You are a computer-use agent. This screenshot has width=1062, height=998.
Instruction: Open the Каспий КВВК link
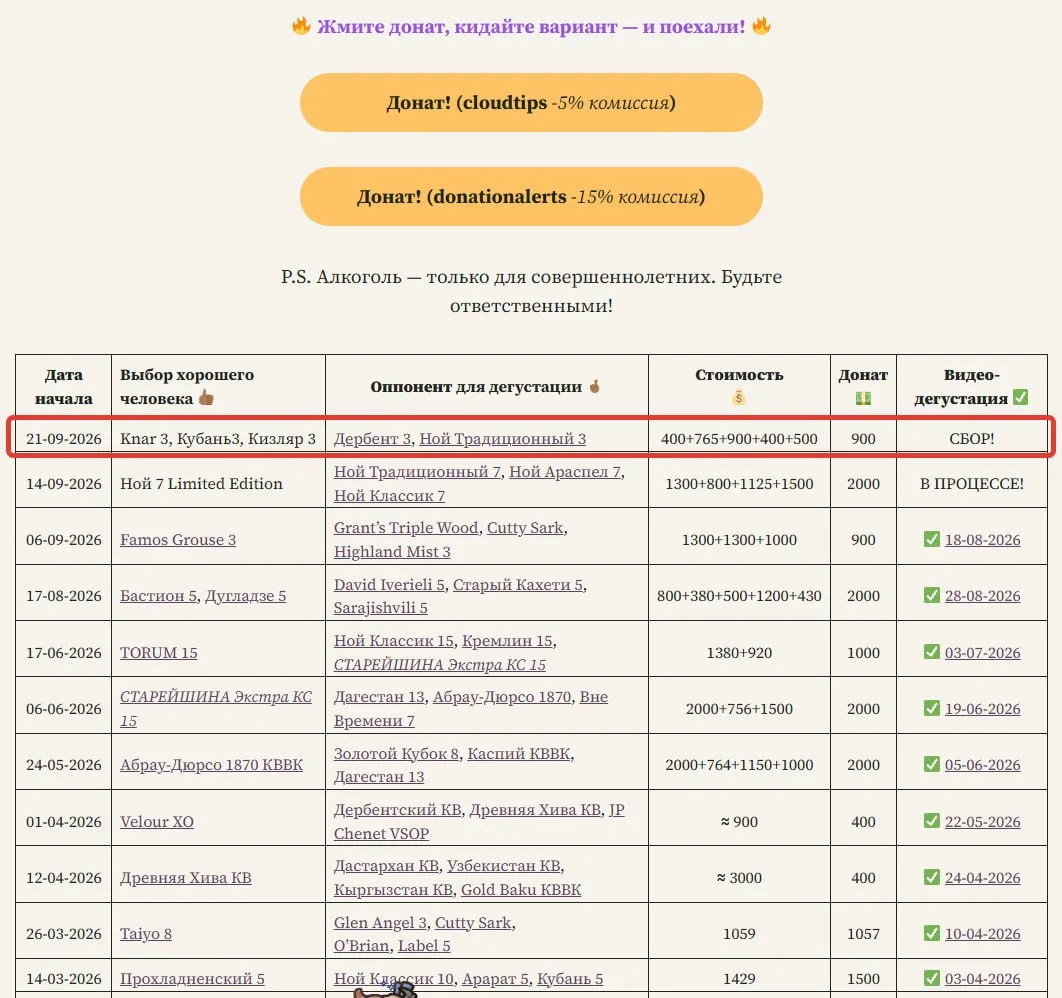click(519, 754)
